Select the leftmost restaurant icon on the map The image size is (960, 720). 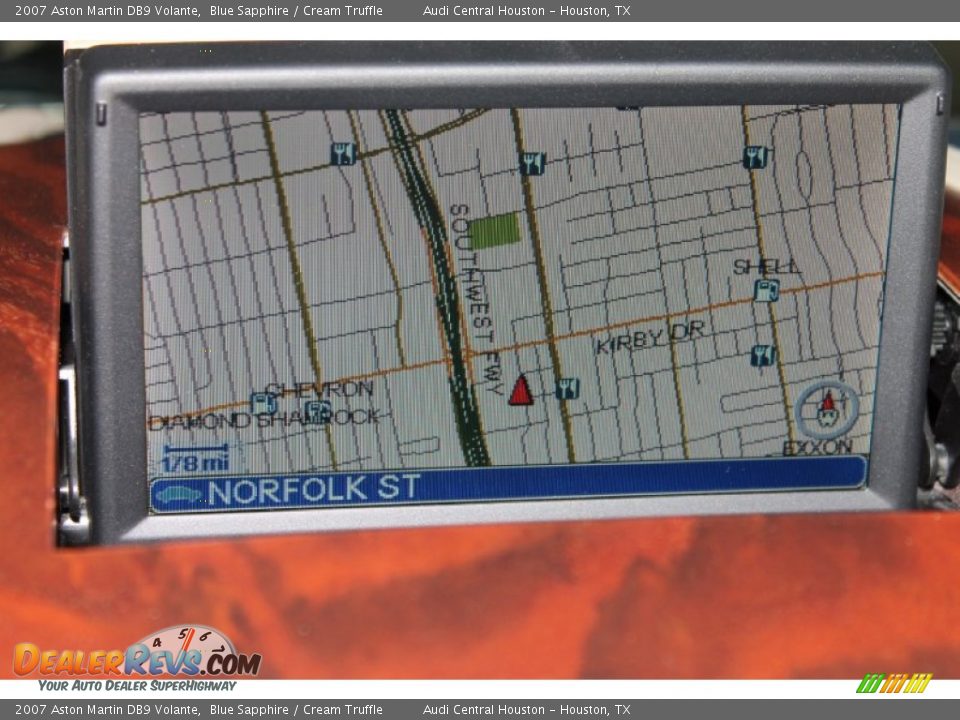pos(343,154)
